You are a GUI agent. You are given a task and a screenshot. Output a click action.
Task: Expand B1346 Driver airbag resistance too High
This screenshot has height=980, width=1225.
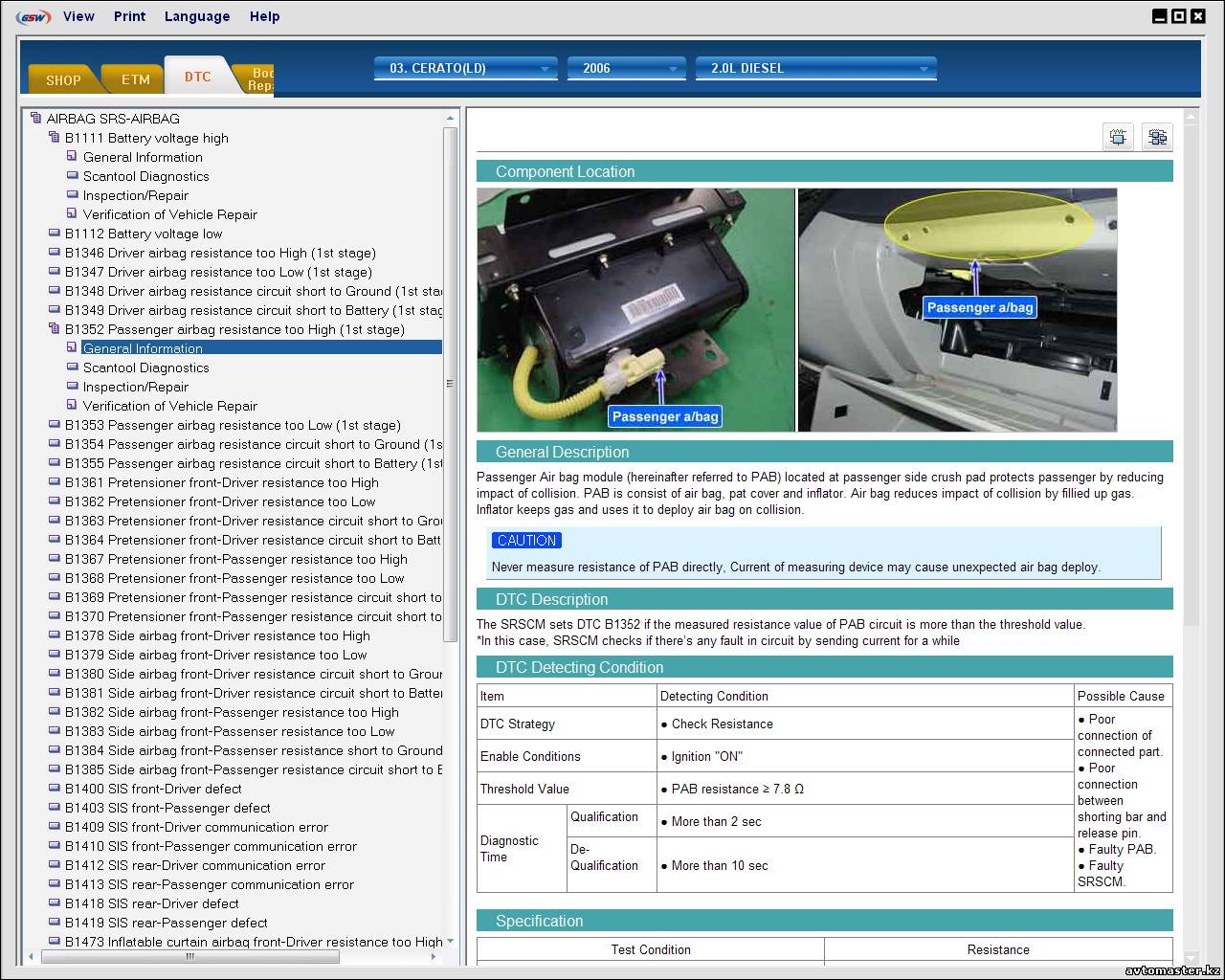[55, 252]
